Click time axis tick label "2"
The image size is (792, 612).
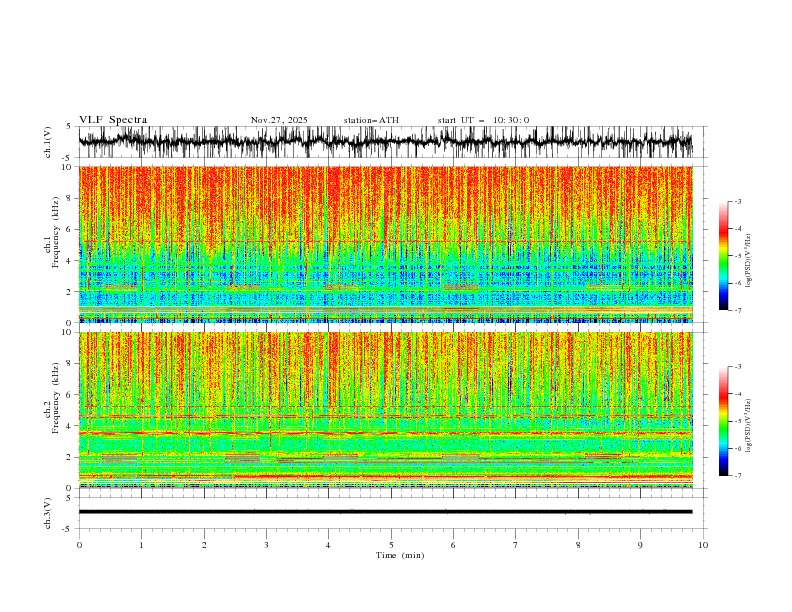point(204,545)
